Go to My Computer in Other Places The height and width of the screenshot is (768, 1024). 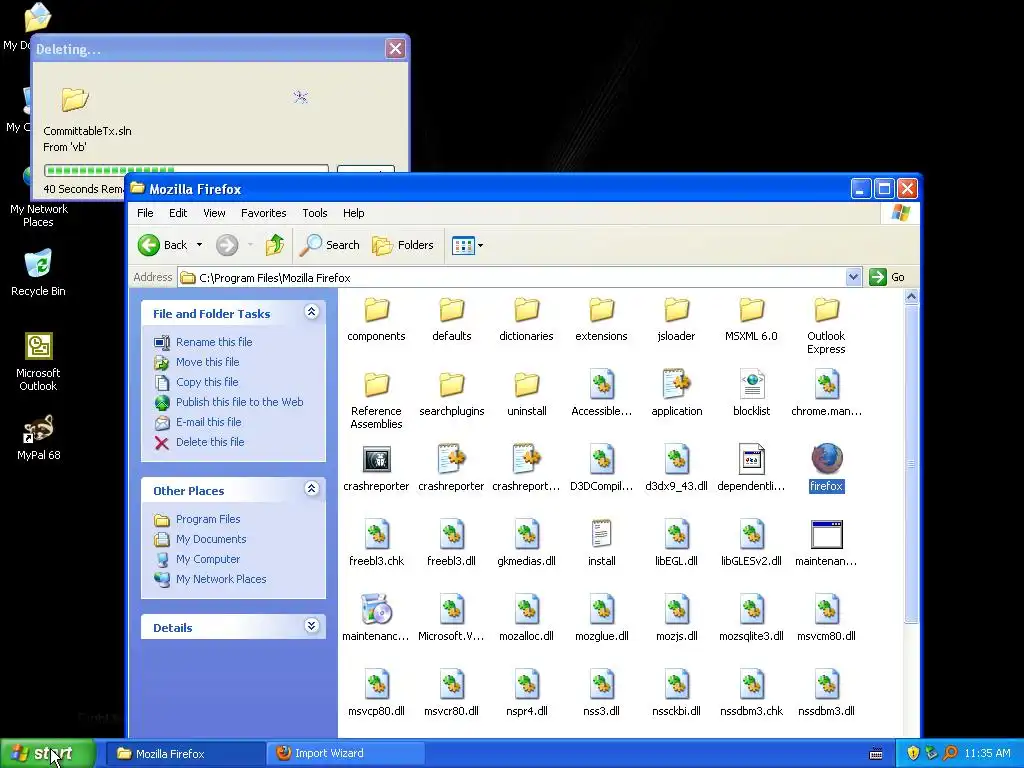[x=208, y=559]
